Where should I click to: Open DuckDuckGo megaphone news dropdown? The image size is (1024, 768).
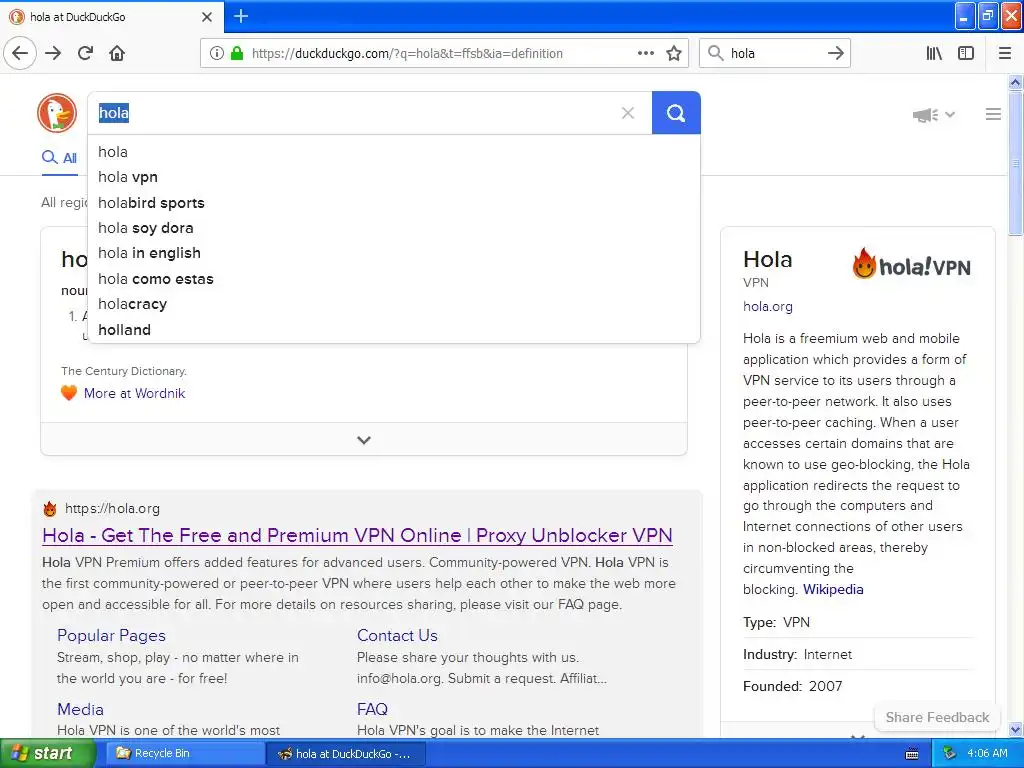[x=934, y=115]
